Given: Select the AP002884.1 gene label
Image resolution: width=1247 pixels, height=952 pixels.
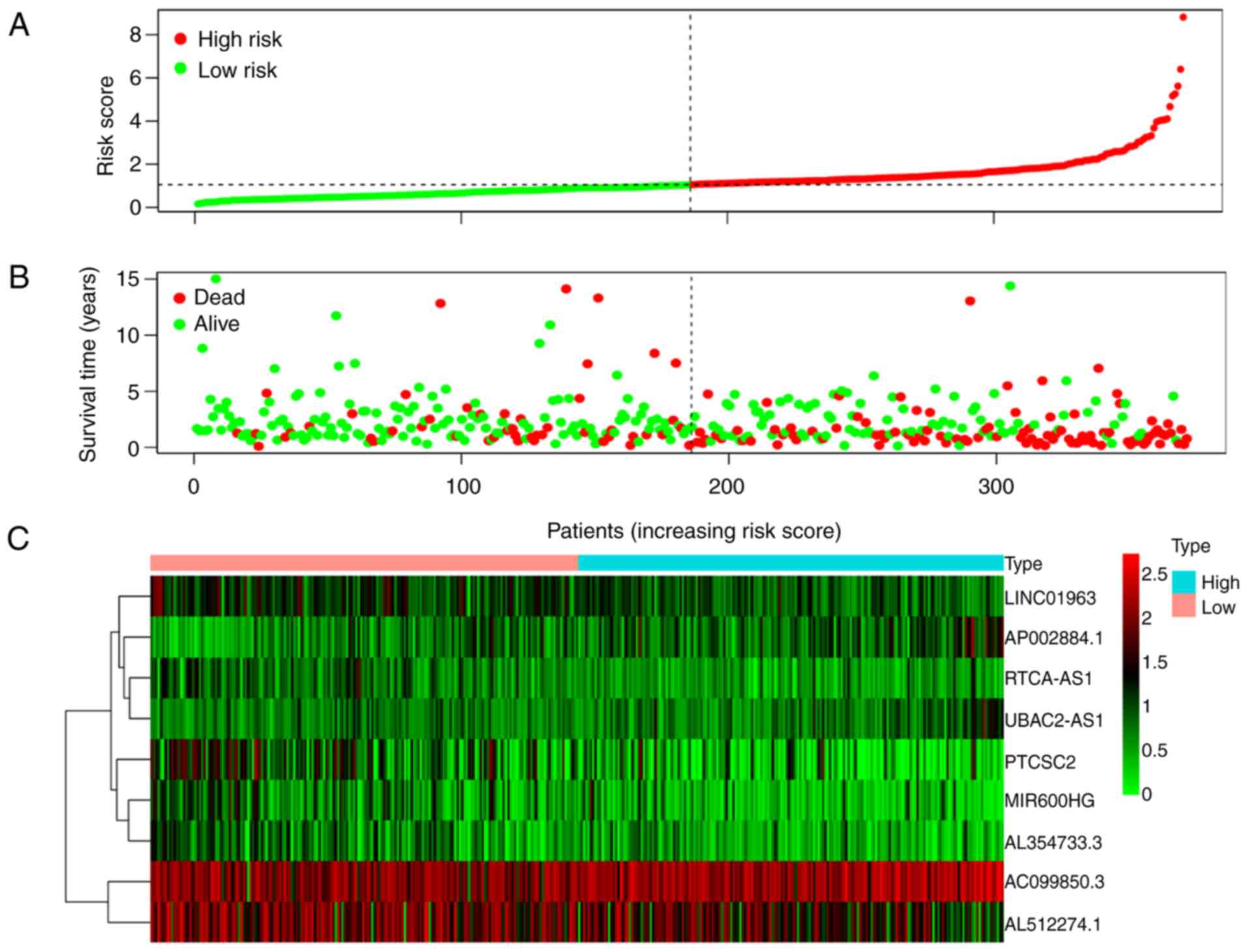Looking at the screenshot, I should (1053, 638).
